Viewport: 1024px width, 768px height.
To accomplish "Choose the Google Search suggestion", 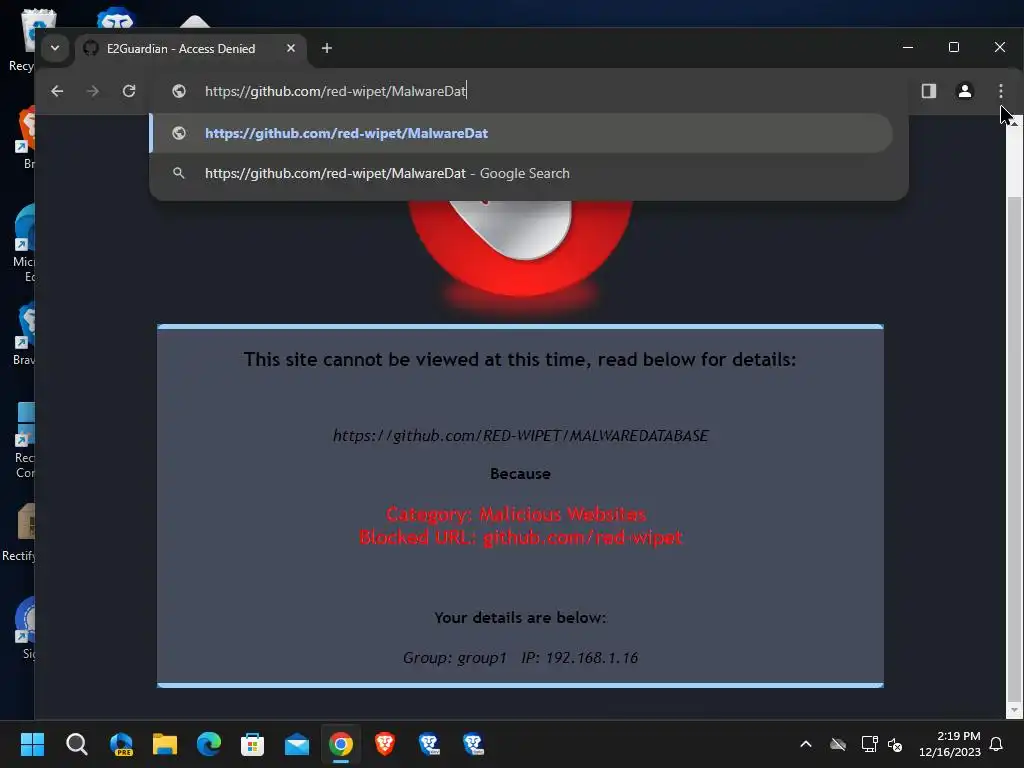I will coord(520,173).
